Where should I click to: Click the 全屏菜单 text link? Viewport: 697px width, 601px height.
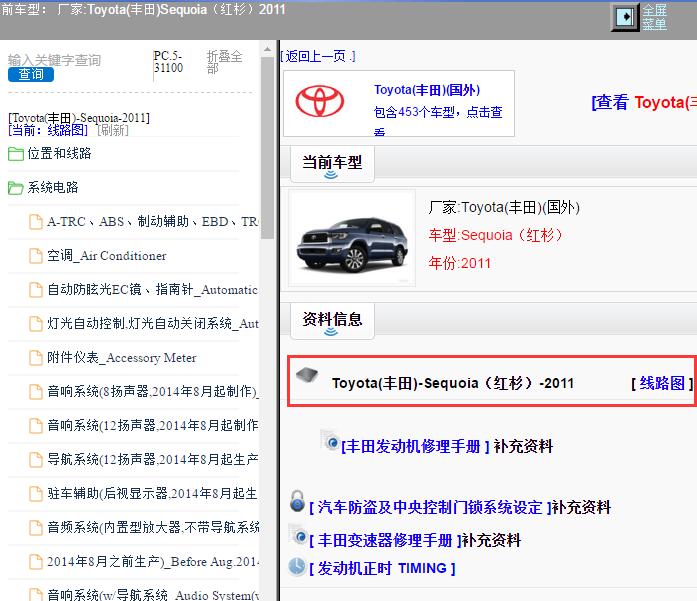point(654,17)
